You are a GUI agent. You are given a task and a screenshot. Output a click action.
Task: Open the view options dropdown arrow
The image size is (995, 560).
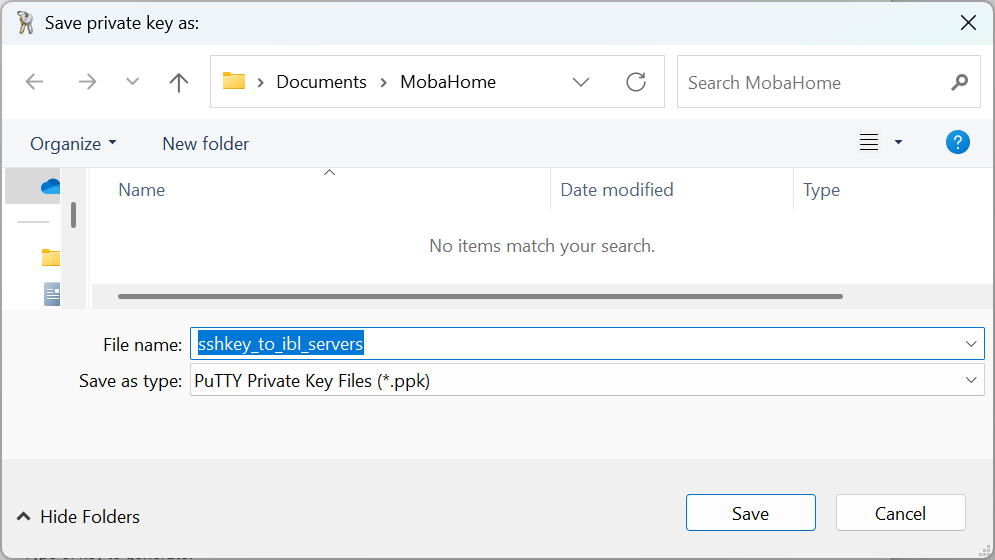(898, 142)
